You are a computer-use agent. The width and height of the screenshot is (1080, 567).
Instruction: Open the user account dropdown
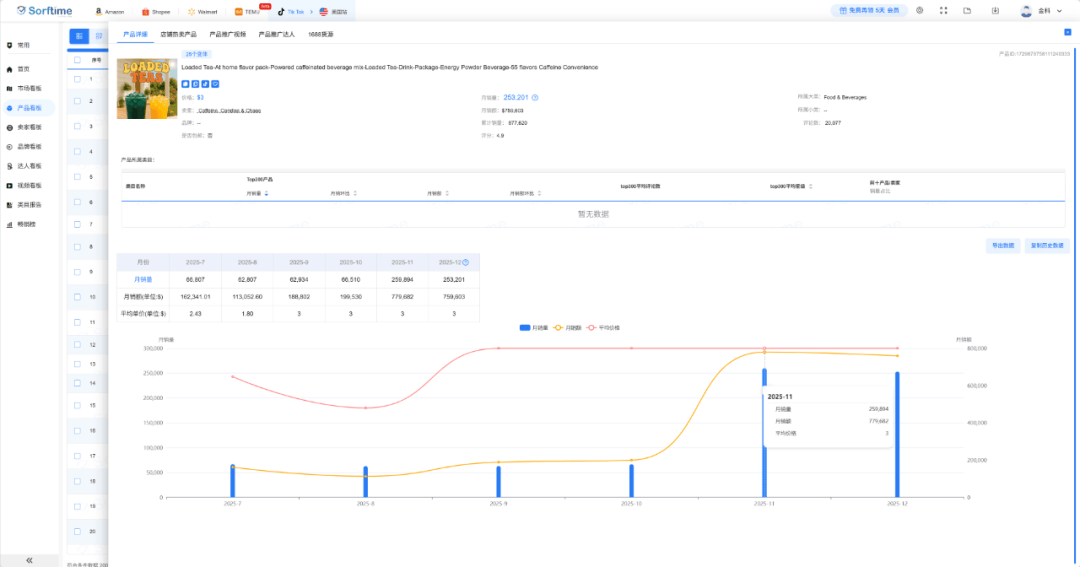[1045, 11]
